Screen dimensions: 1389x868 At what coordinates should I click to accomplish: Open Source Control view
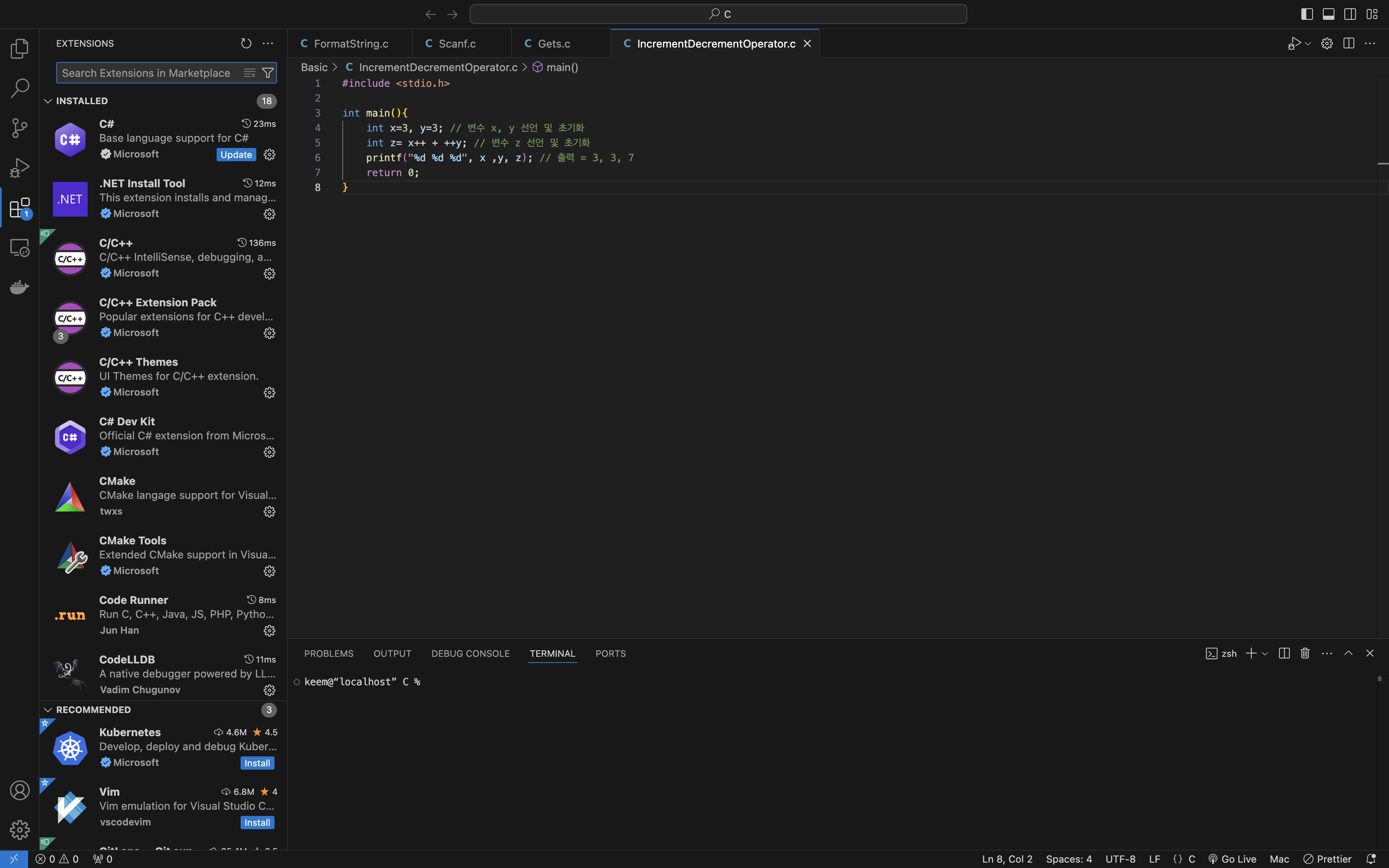click(x=19, y=128)
